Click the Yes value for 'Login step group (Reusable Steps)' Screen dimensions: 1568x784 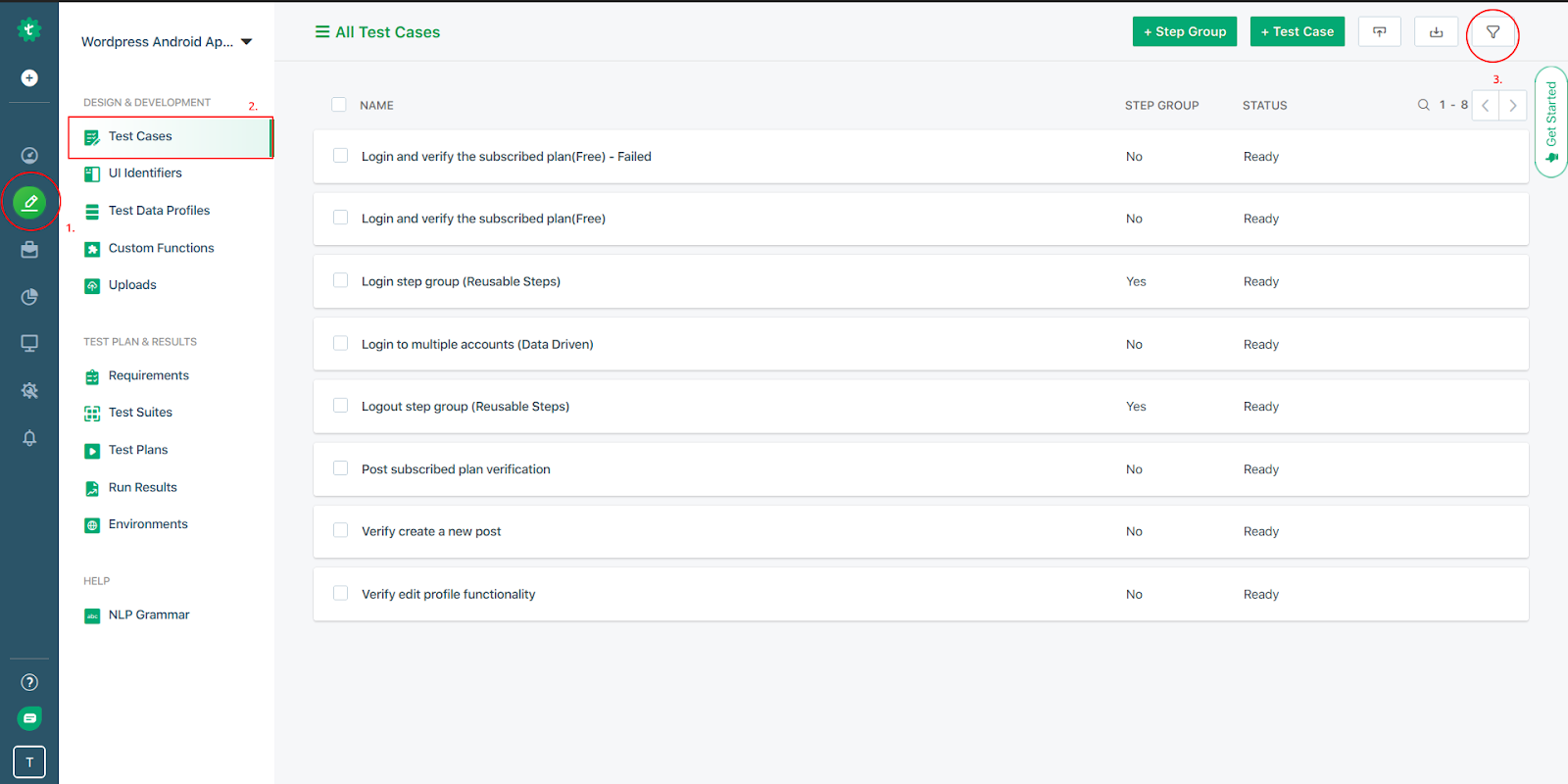(x=1136, y=281)
